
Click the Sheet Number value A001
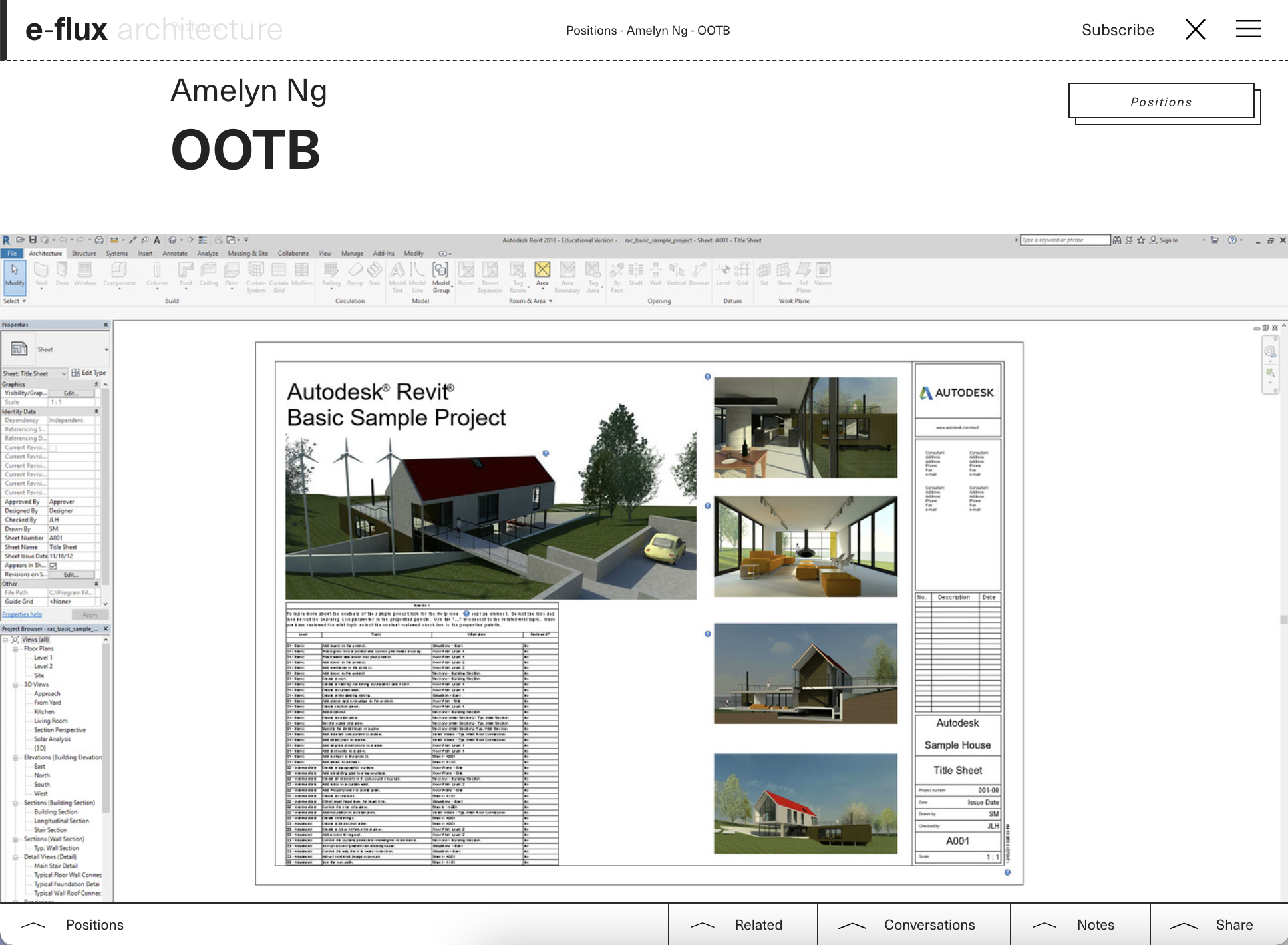(73, 538)
